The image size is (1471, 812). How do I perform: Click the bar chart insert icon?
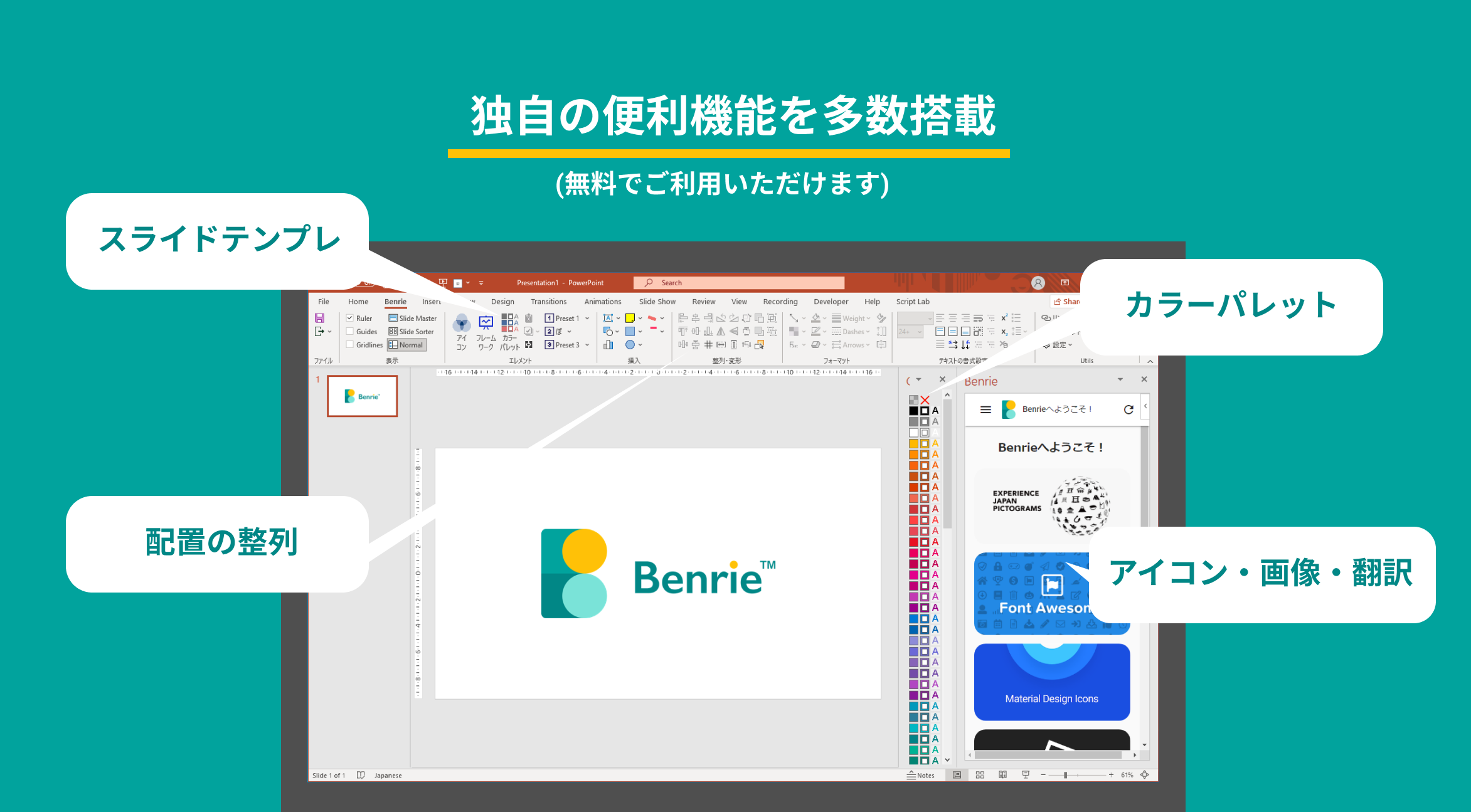tap(608, 345)
